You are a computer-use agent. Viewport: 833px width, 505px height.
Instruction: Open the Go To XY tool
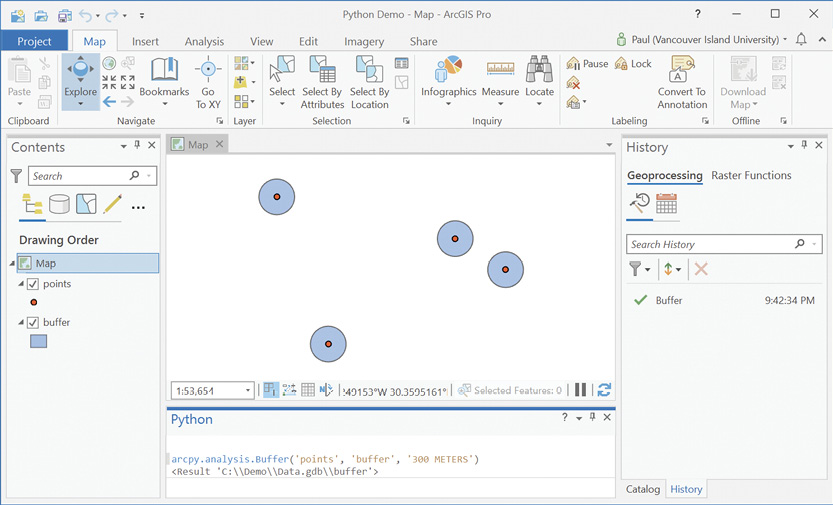(x=208, y=83)
